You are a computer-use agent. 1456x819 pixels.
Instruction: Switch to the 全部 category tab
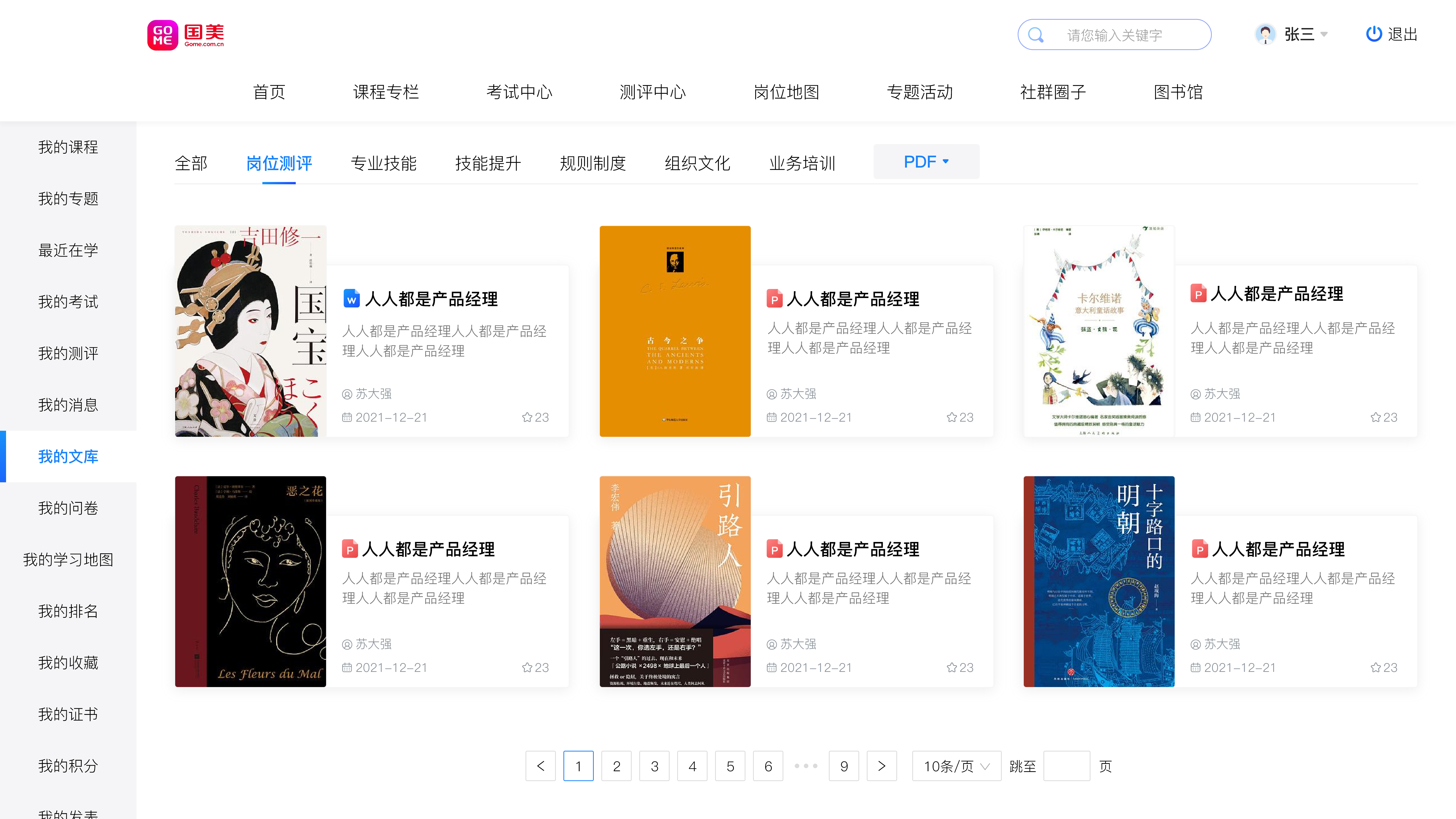(191, 163)
